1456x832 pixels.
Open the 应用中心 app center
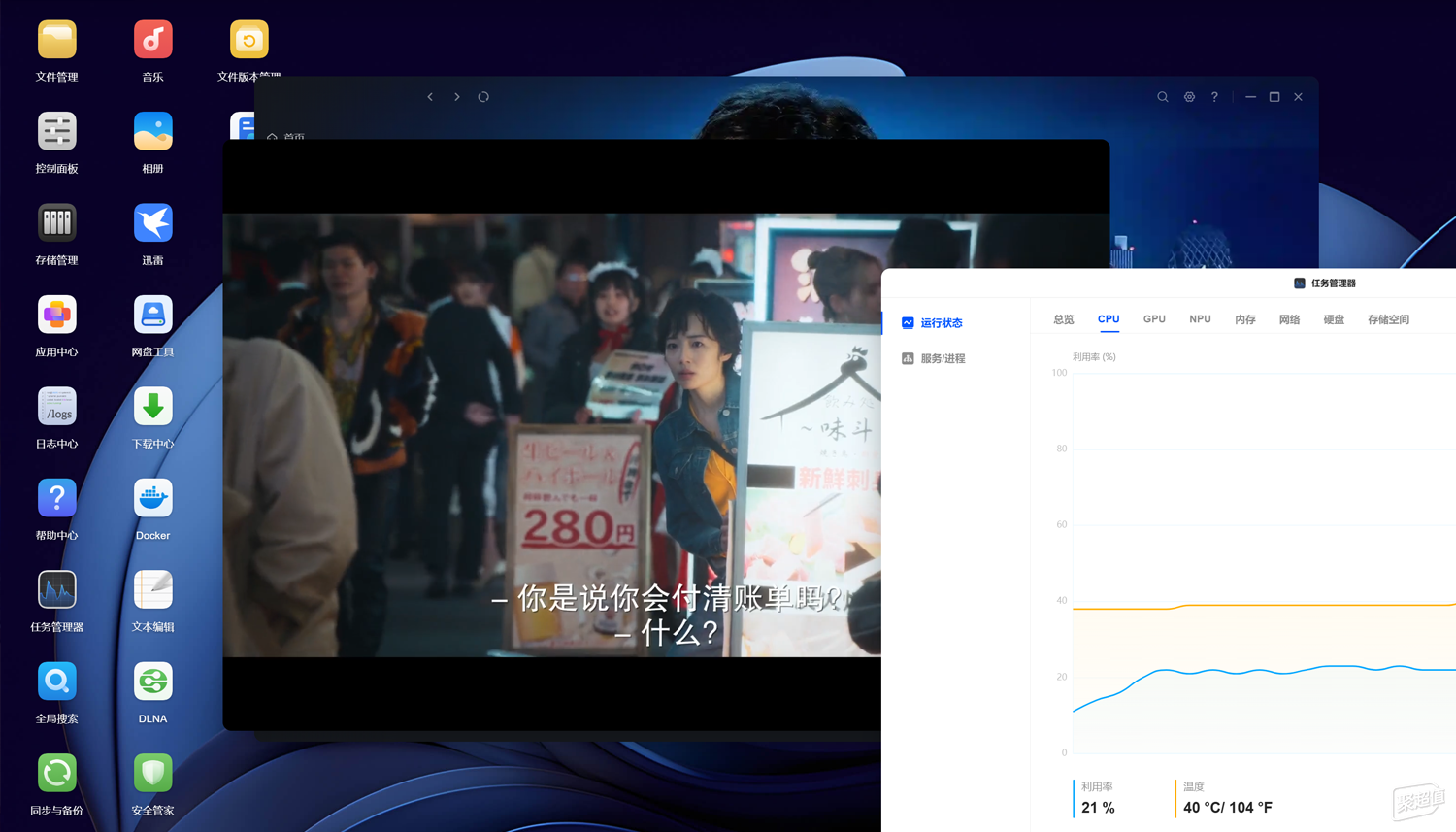tap(56, 315)
